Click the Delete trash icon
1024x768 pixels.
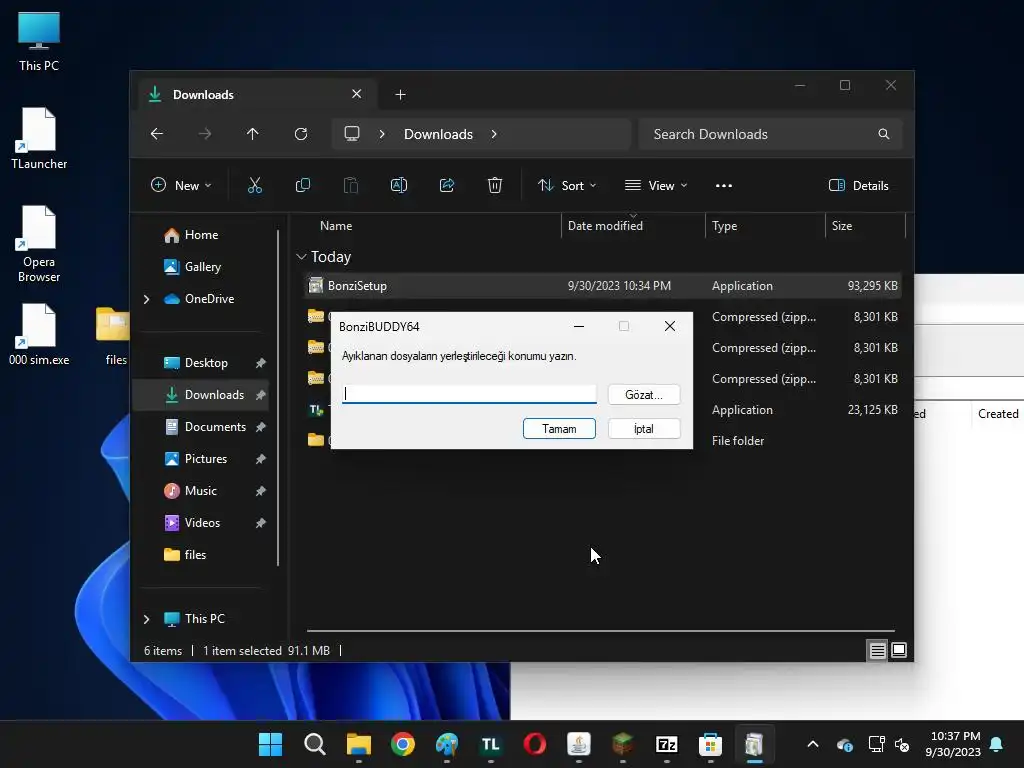[495, 185]
